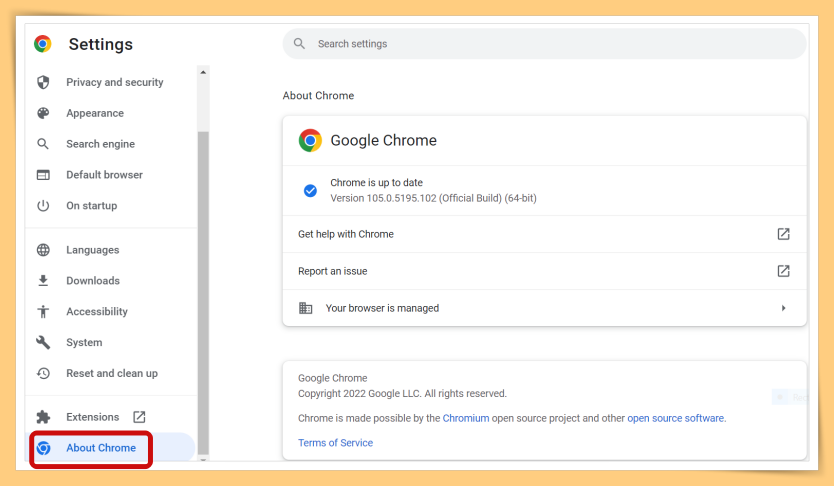834x486 pixels.
Task: Click the System wrench icon
Action: coord(43,342)
